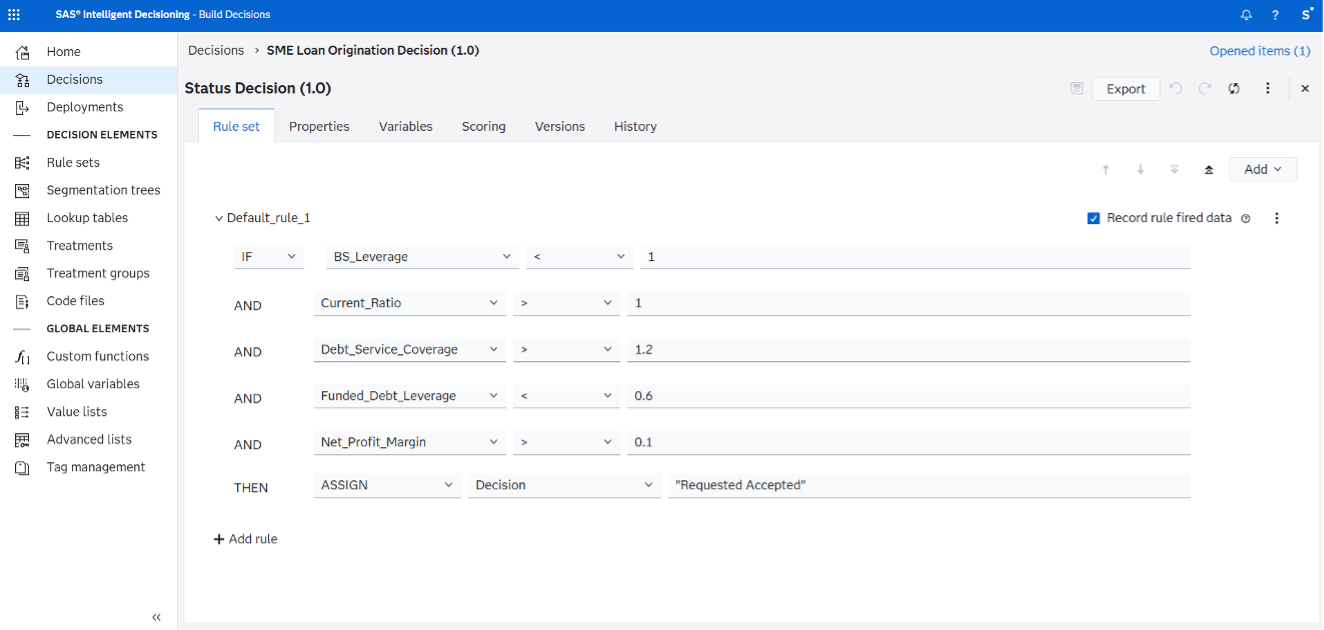Open the applications menu grid icon
Image resolution: width=1324 pixels, height=630 pixels.
tap(13, 15)
